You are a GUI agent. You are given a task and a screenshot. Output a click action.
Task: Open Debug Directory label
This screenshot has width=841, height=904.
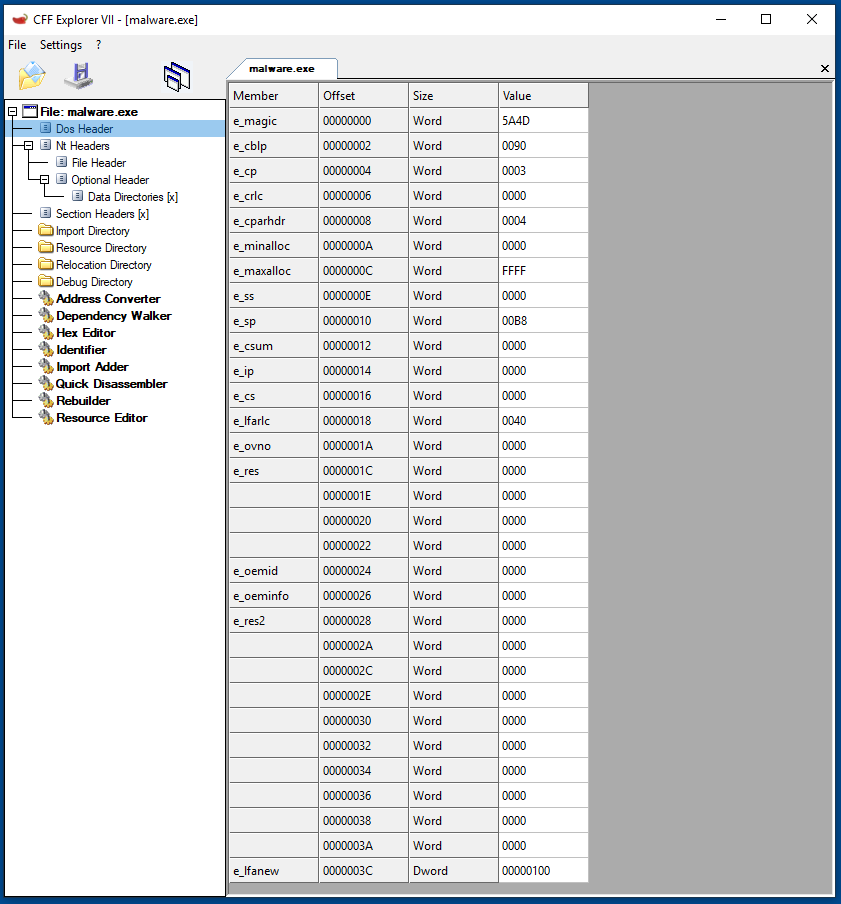point(94,282)
